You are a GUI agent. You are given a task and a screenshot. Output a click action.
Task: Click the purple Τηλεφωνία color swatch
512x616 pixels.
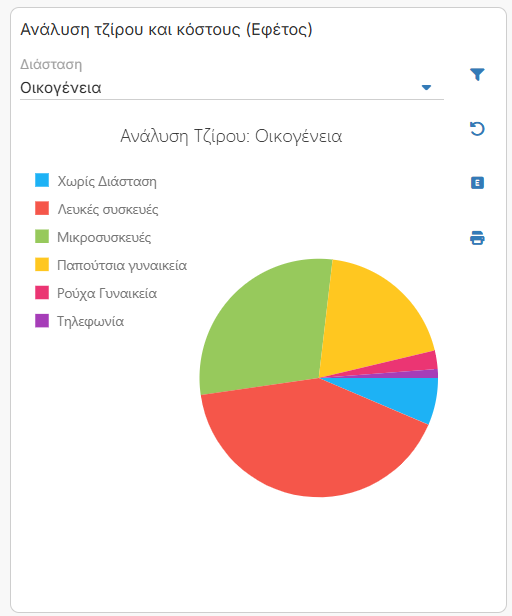(42, 321)
